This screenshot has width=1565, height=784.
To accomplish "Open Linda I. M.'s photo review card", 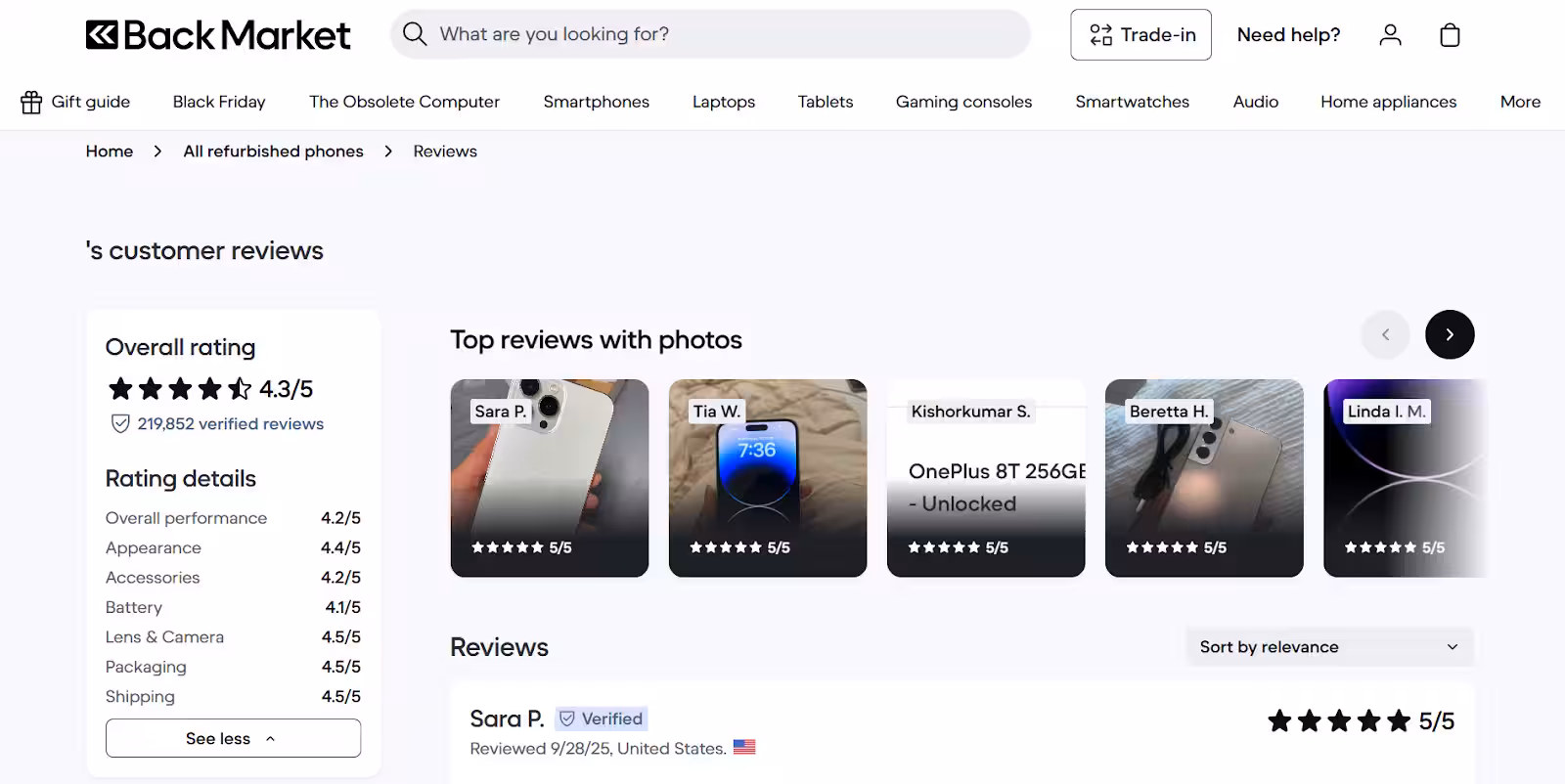I will [1405, 478].
